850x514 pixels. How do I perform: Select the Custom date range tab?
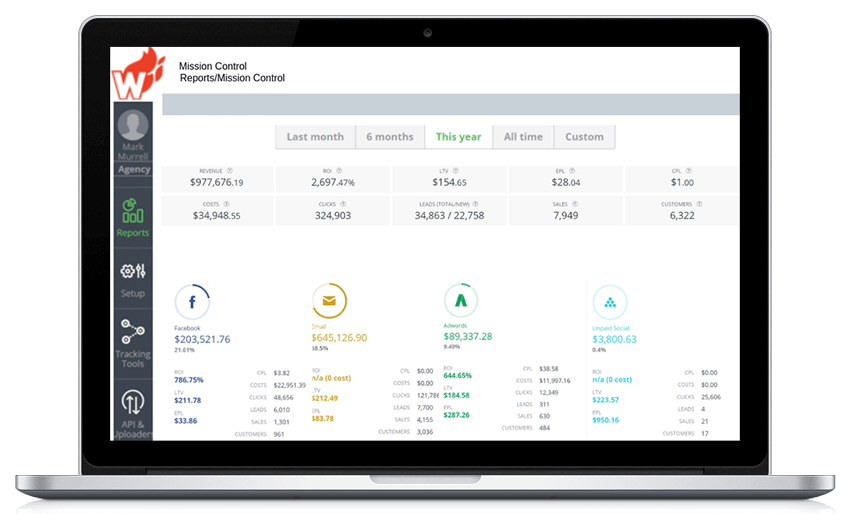click(584, 137)
